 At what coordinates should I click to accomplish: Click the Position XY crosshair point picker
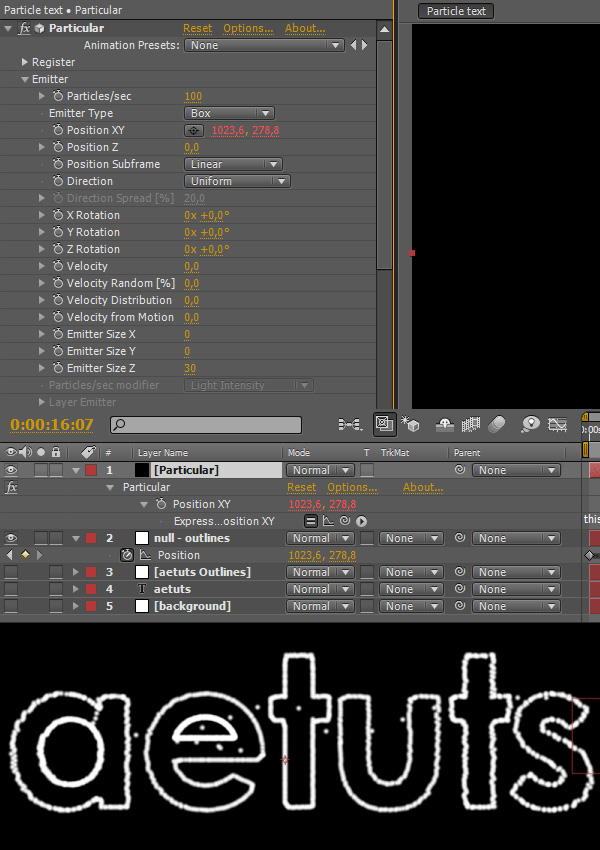tap(194, 131)
